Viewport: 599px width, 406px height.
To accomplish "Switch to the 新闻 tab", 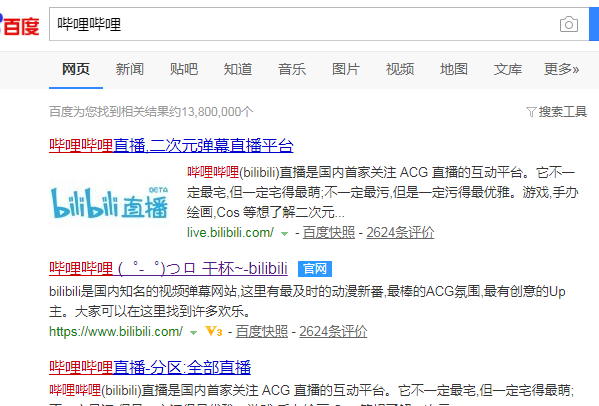I will click(130, 69).
